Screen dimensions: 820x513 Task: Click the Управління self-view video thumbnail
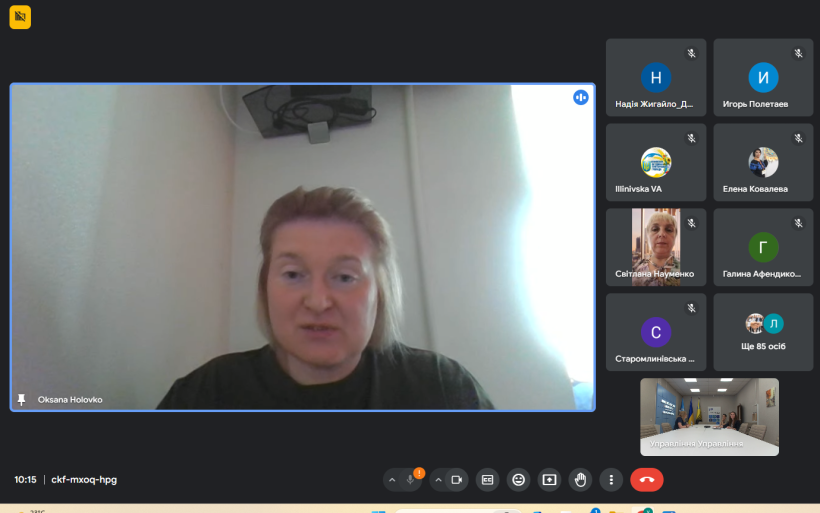[x=709, y=416]
